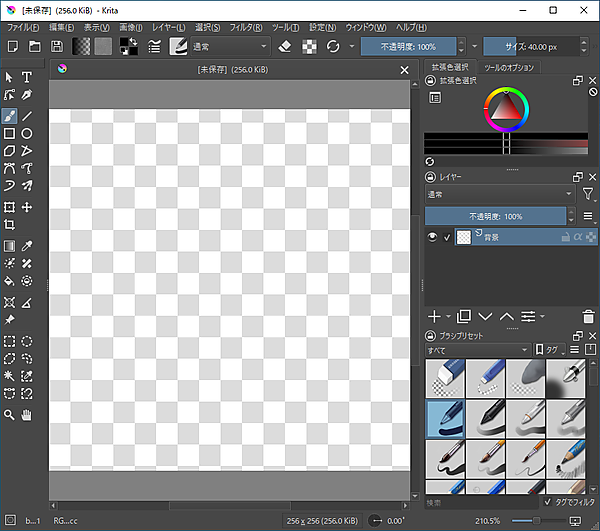
Task: Choose the Color Picker eyedropper tool
Action: (27, 246)
